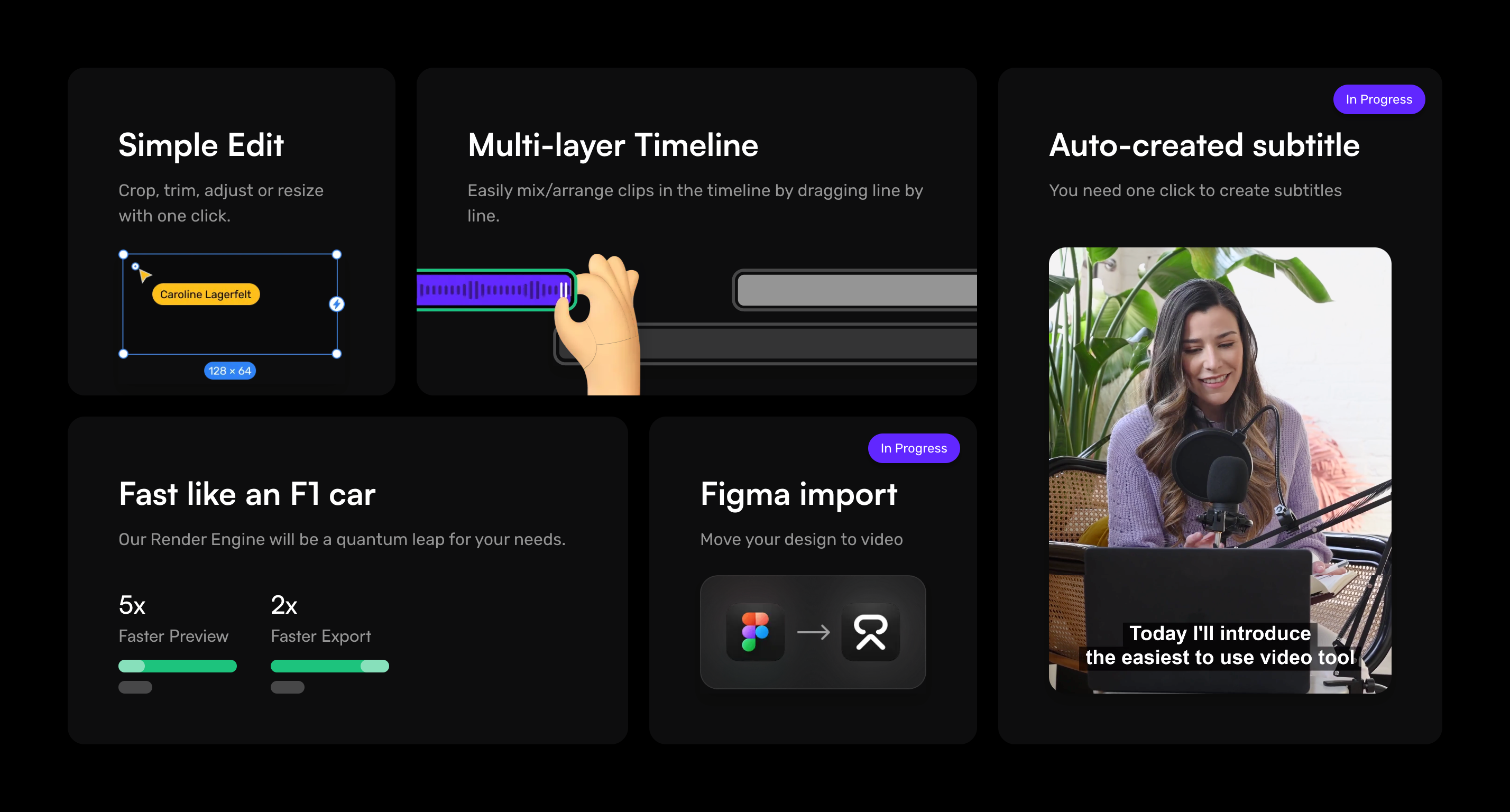
Task: Click the lightning bolt handle on selection box
Action: click(336, 303)
